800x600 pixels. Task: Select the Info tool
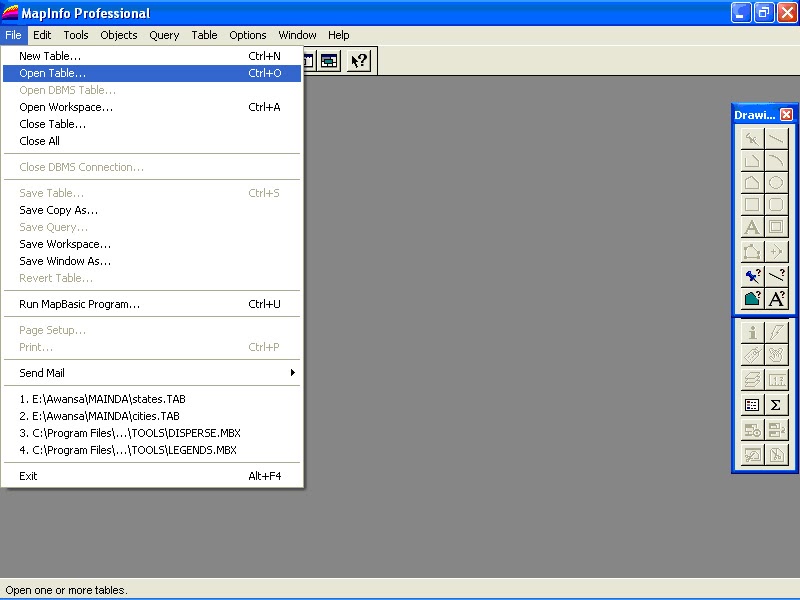tap(752, 332)
